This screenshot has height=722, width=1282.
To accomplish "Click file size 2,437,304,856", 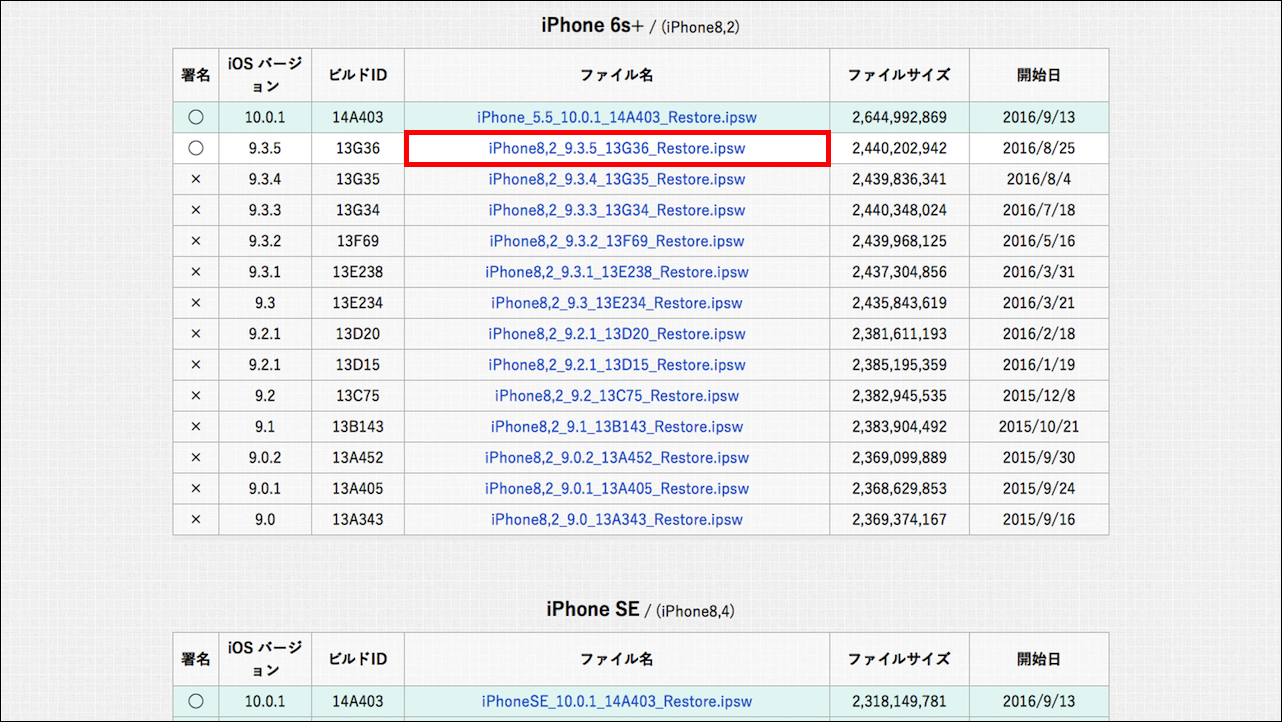I will (899, 272).
